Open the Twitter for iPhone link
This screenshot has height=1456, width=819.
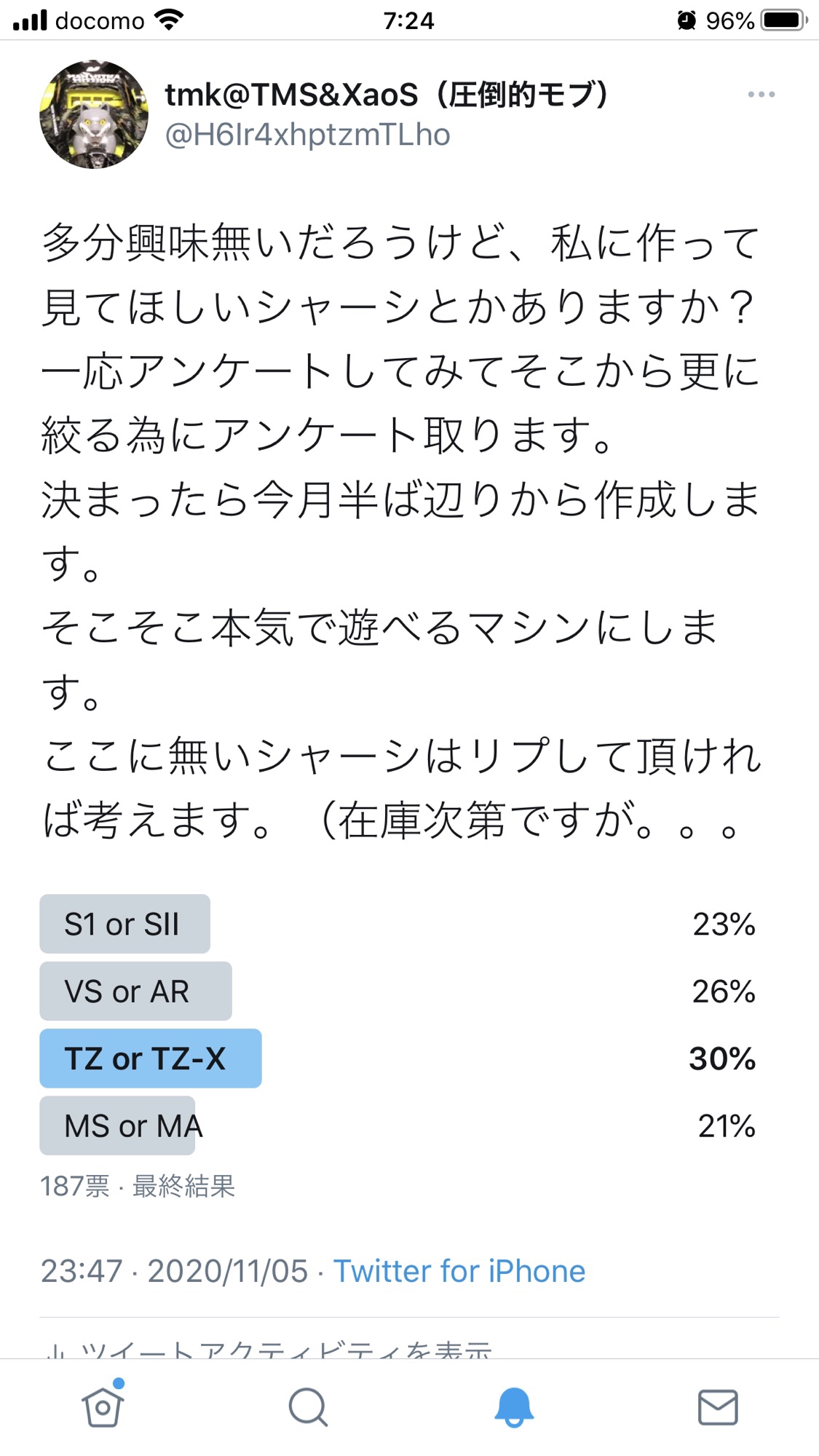(459, 1271)
